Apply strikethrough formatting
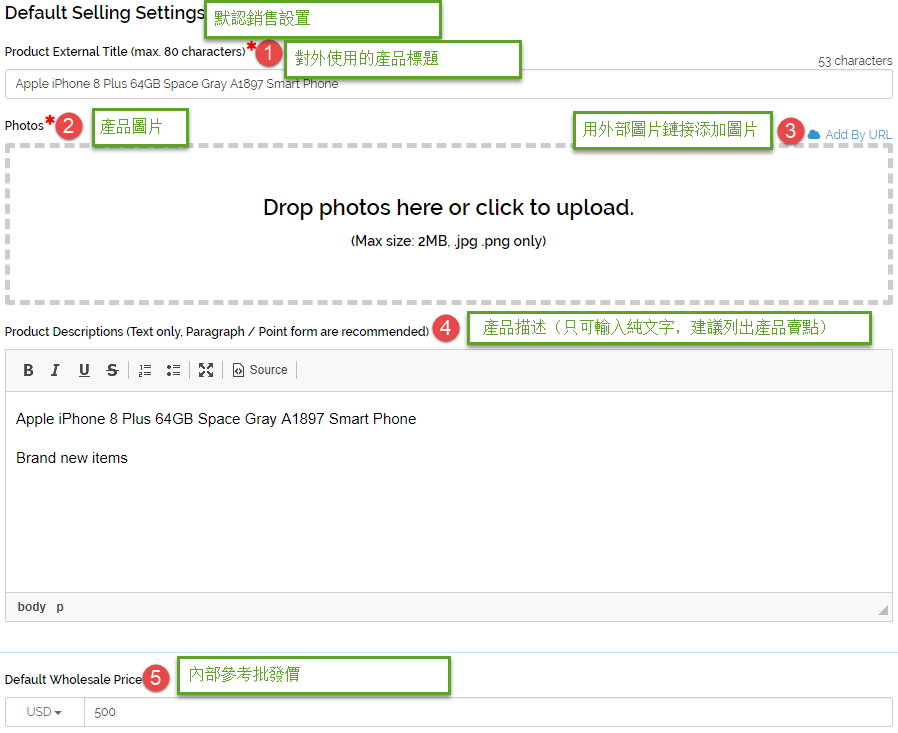Image resolution: width=898 pixels, height=733 pixels. coord(112,371)
